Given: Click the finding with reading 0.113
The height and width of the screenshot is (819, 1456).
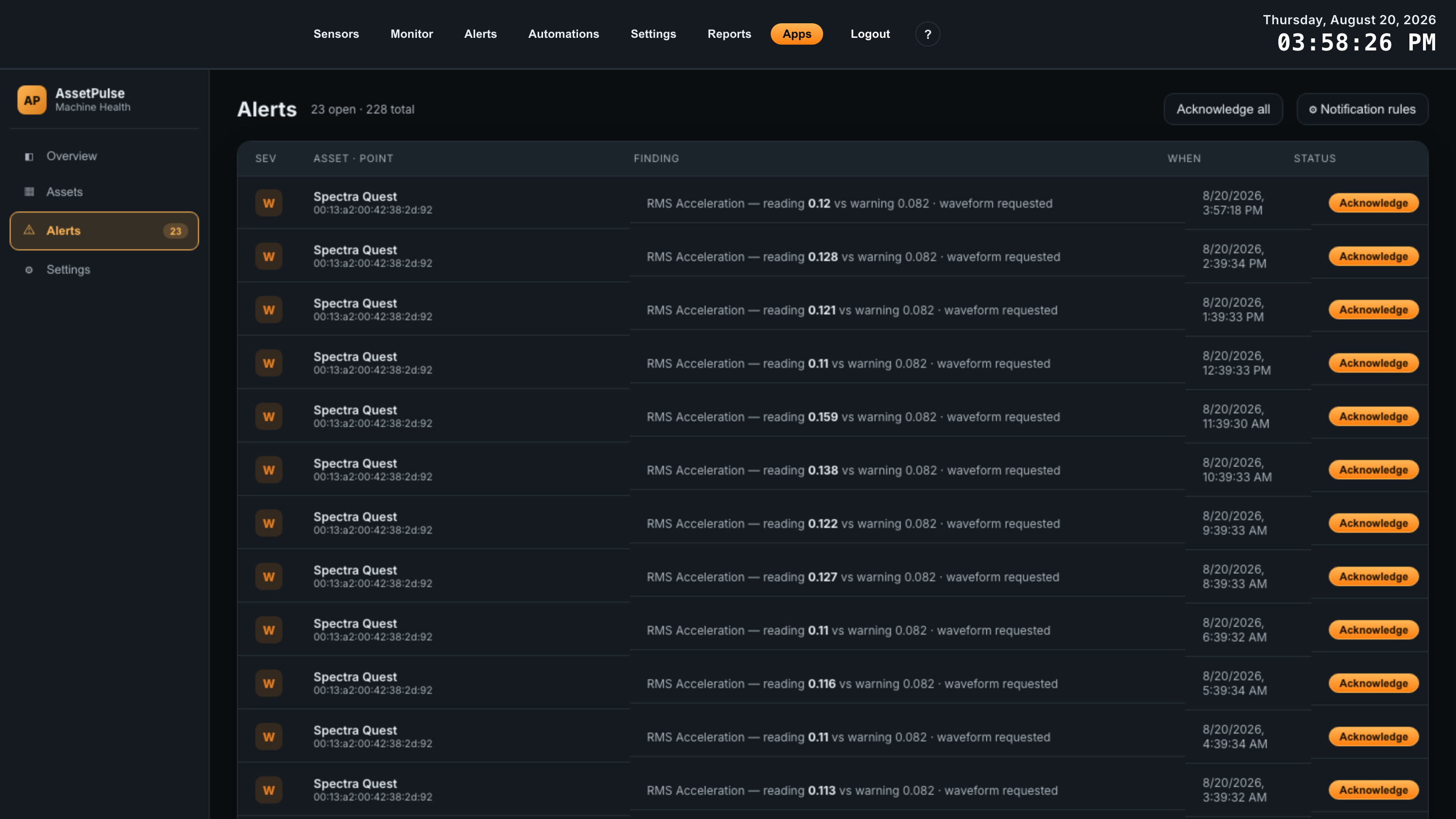Looking at the screenshot, I should [852, 791].
